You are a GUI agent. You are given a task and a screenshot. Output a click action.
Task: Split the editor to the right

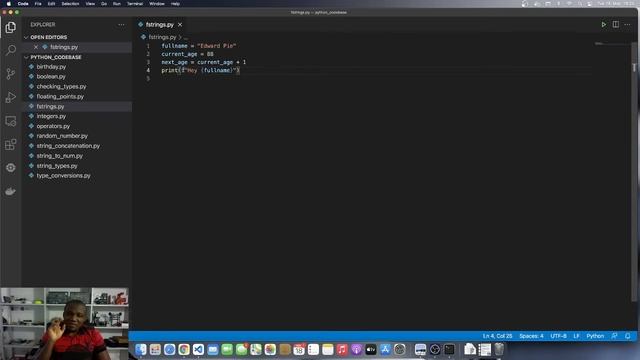tap(616, 24)
